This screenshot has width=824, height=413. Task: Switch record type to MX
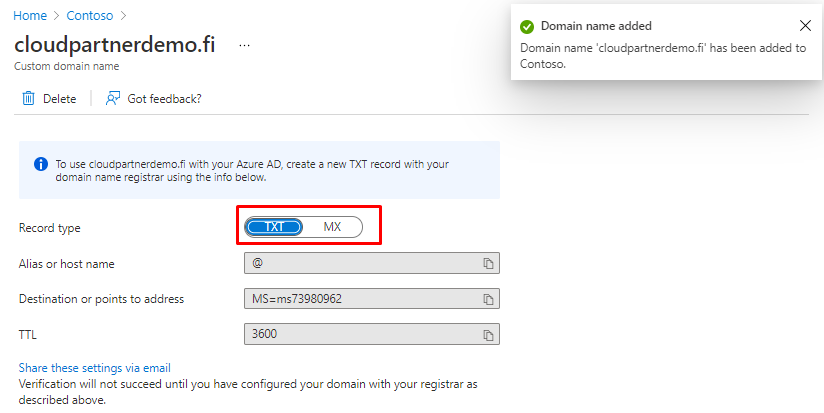pyautogui.click(x=332, y=227)
